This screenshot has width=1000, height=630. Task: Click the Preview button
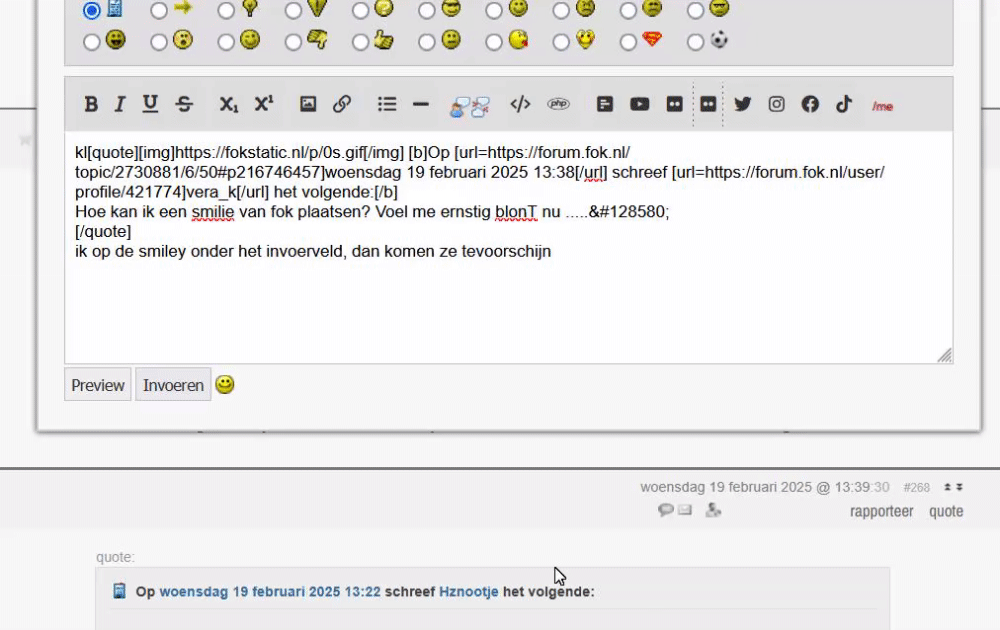pyautogui.click(x=98, y=385)
